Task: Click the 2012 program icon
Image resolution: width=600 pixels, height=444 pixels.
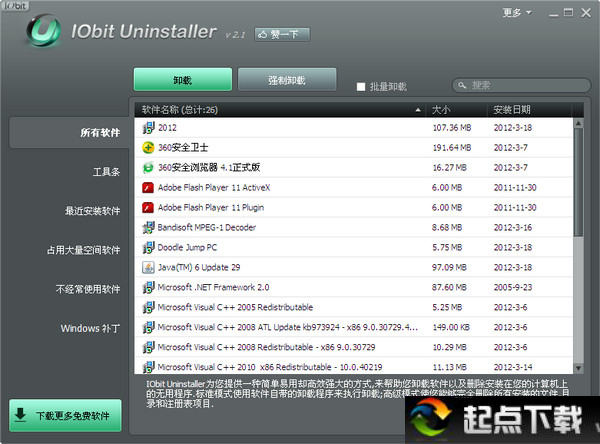Action: pyautogui.click(x=148, y=128)
